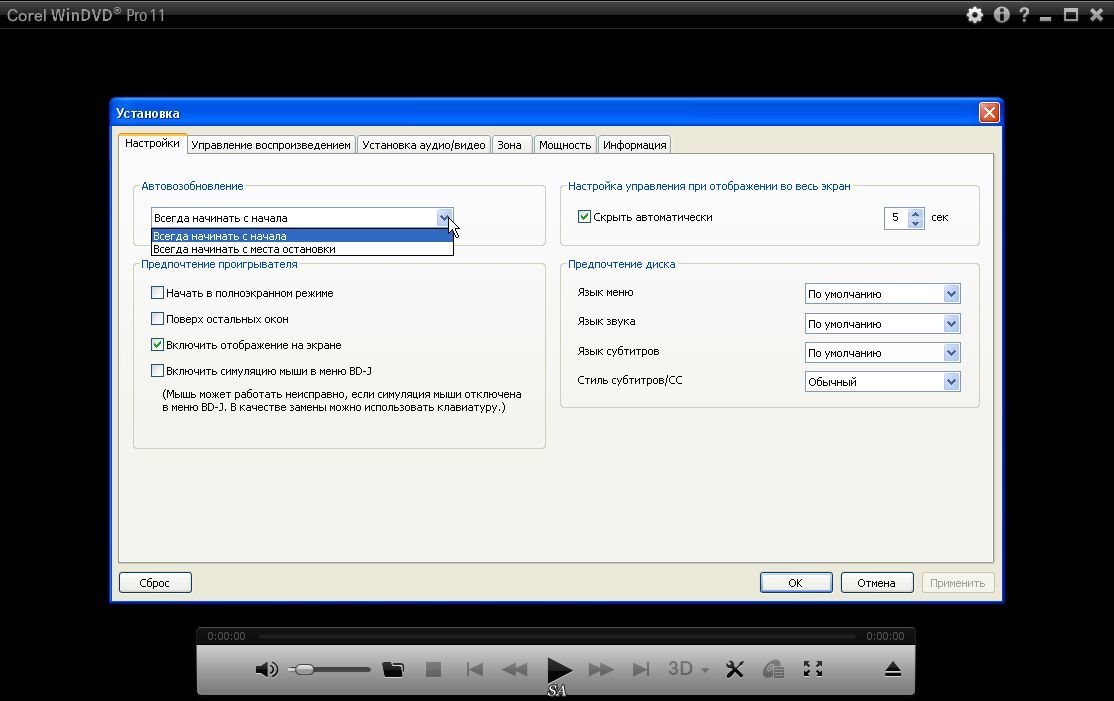Mute audio with the speaker icon
The height and width of the screenshot is (701, 1114).
[266, 670]
